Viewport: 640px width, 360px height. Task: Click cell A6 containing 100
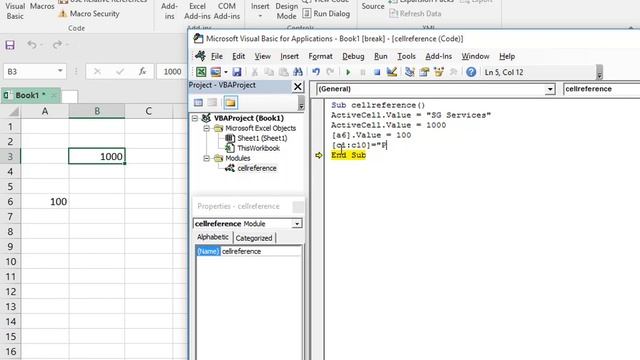click(45, 202)
